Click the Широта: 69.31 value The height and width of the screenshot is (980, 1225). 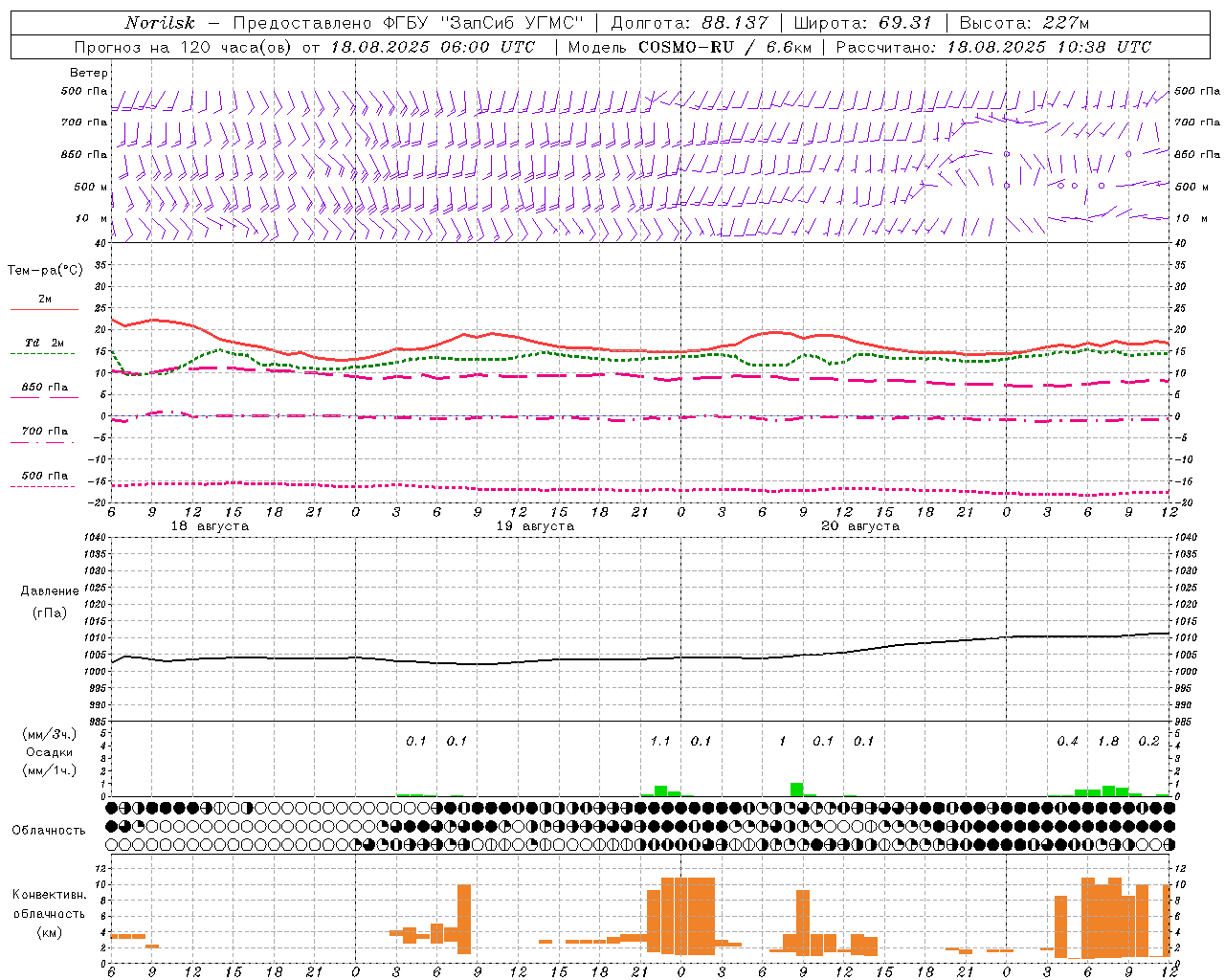862,23
